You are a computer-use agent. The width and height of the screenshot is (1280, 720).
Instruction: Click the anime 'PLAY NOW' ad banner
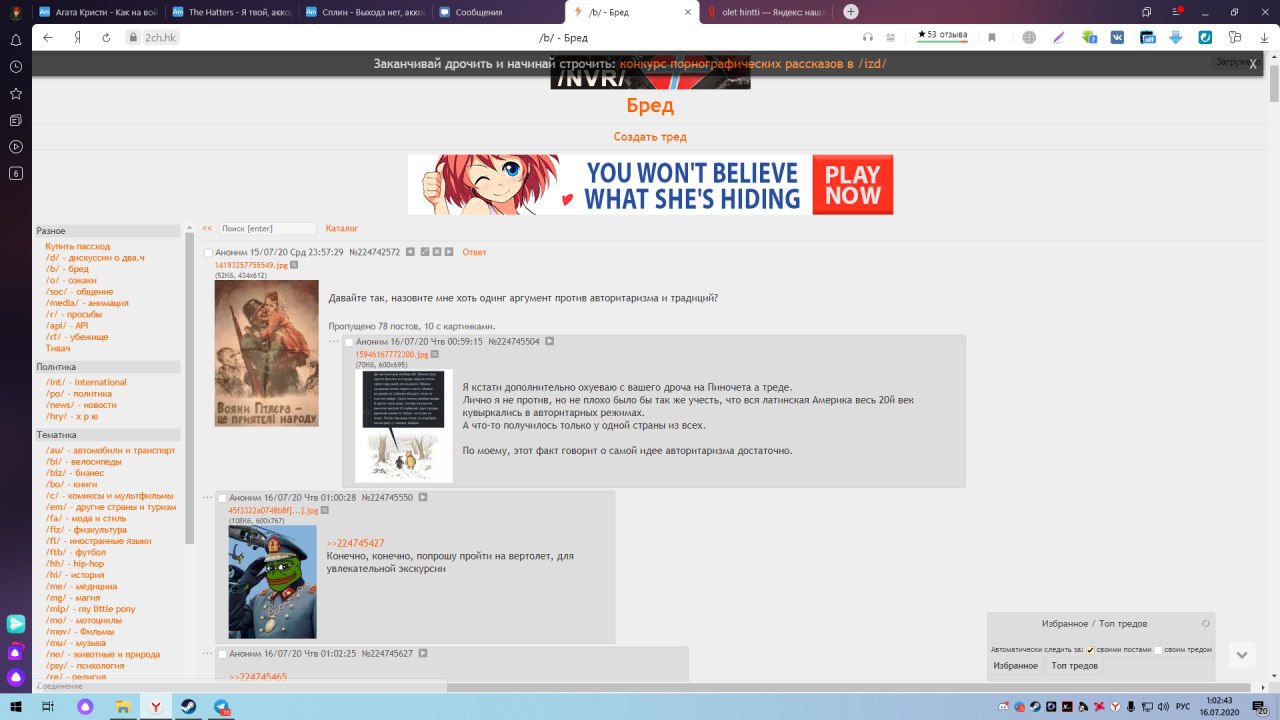650,184
